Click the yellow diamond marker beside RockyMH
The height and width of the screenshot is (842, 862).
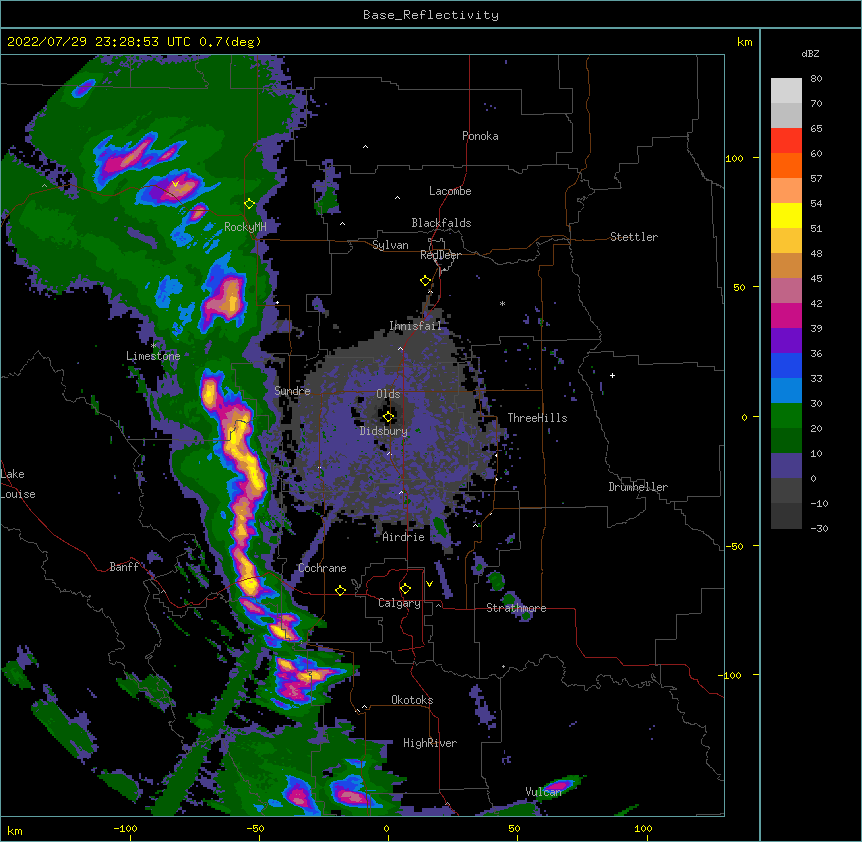tap(249, 203)
